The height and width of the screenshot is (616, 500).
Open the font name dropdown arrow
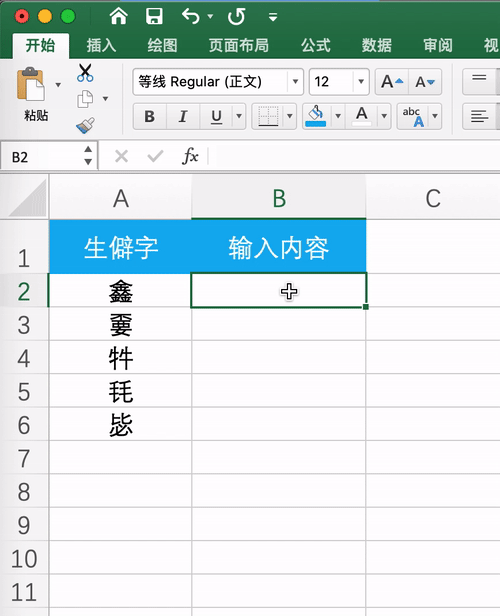pos(295,82)
